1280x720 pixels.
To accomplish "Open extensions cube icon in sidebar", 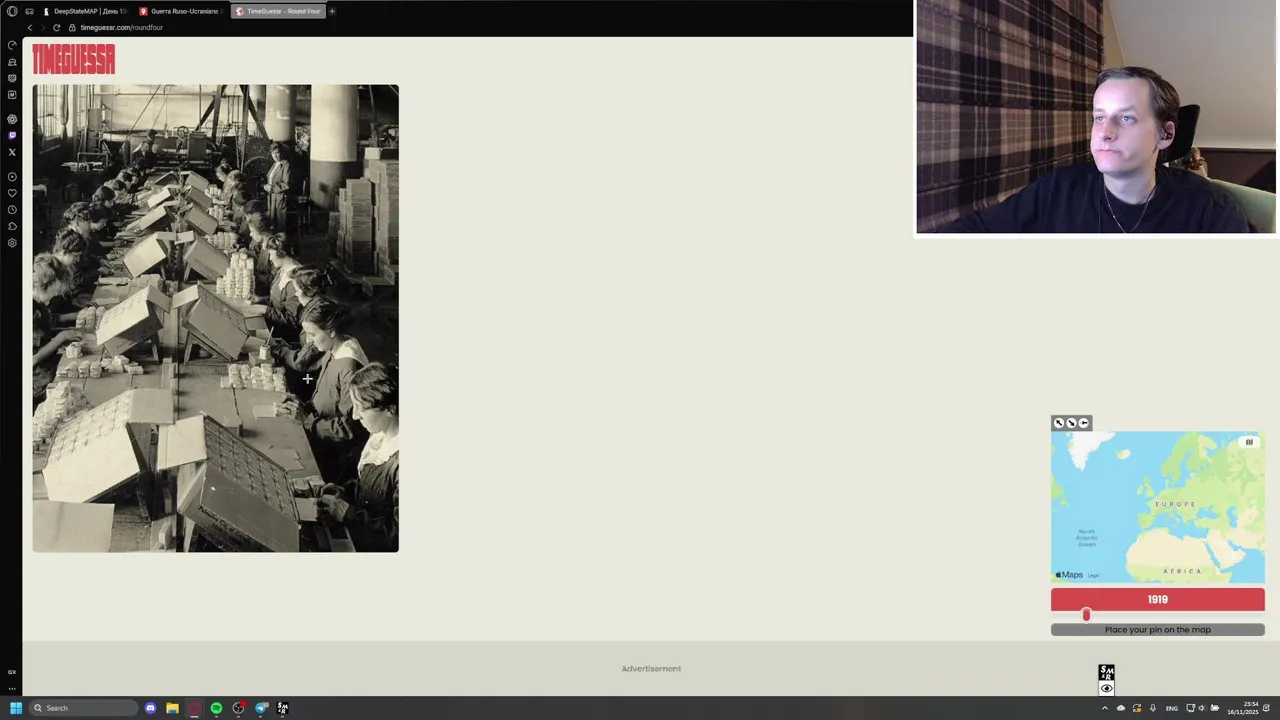I will click(x=12, y=226).
